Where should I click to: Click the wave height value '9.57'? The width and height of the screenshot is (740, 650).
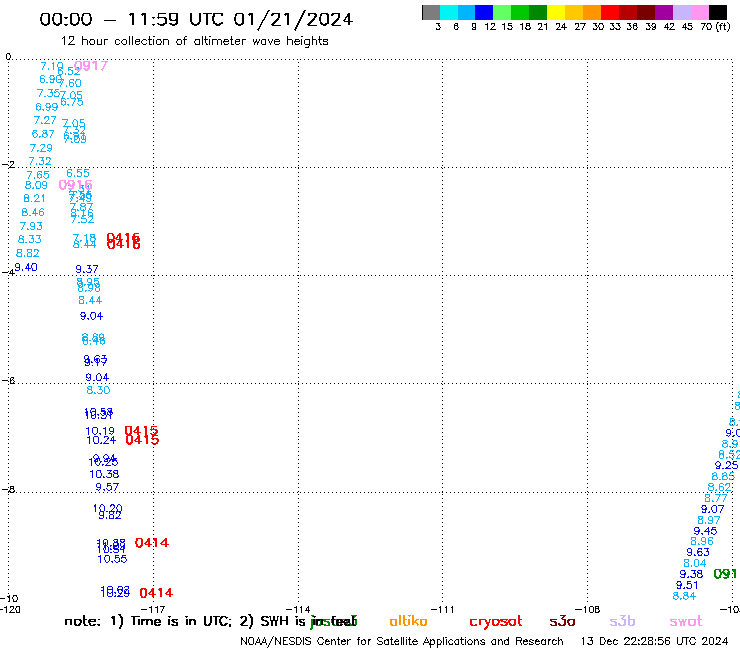coord(107,487)
